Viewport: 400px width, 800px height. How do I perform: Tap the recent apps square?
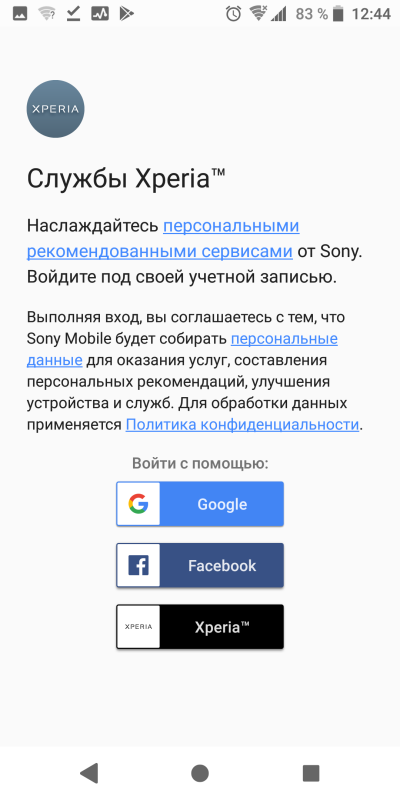[x=311, y=773]
